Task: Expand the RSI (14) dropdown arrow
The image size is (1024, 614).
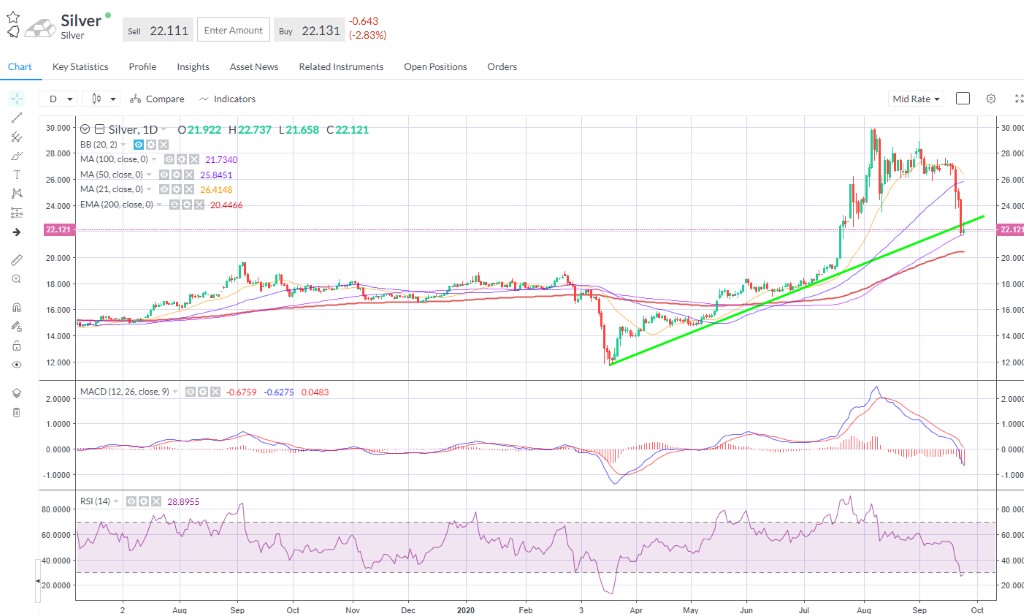Action: pos(116,501)
